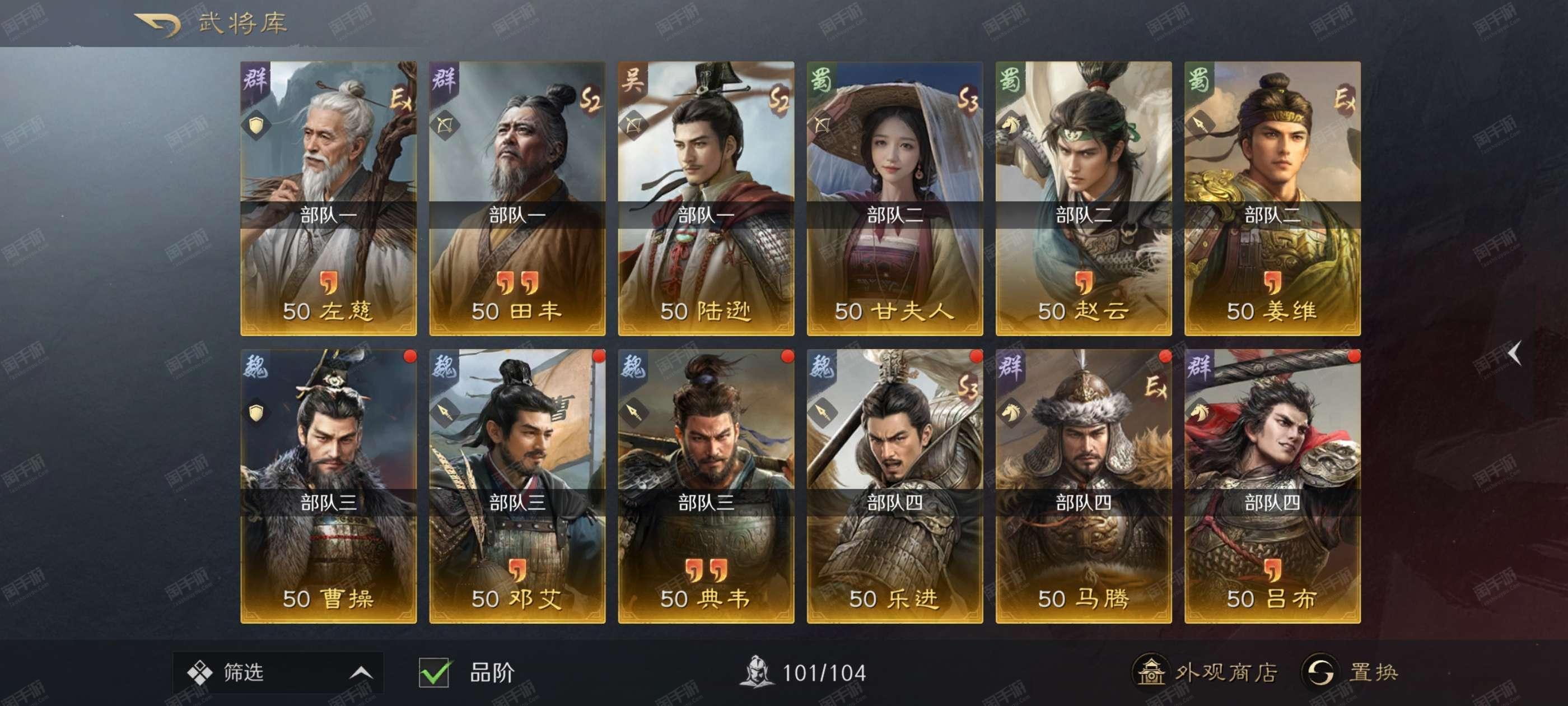Click the bow icon on 田丰 card

coord(445,126)
